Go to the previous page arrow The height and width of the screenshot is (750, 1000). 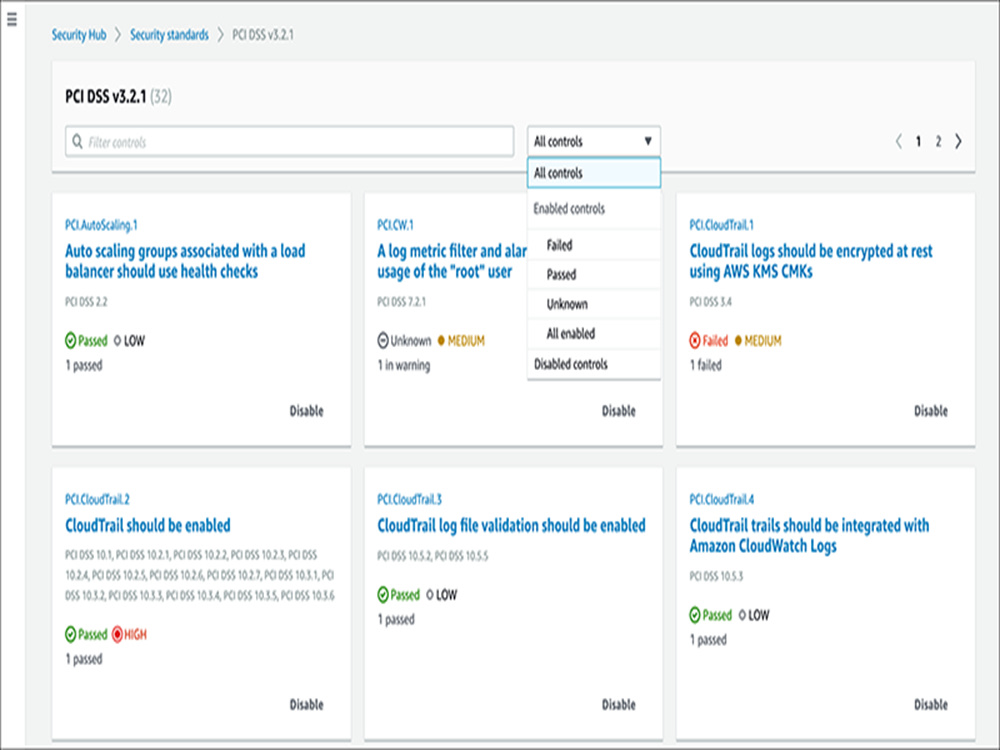coord(899,142)
